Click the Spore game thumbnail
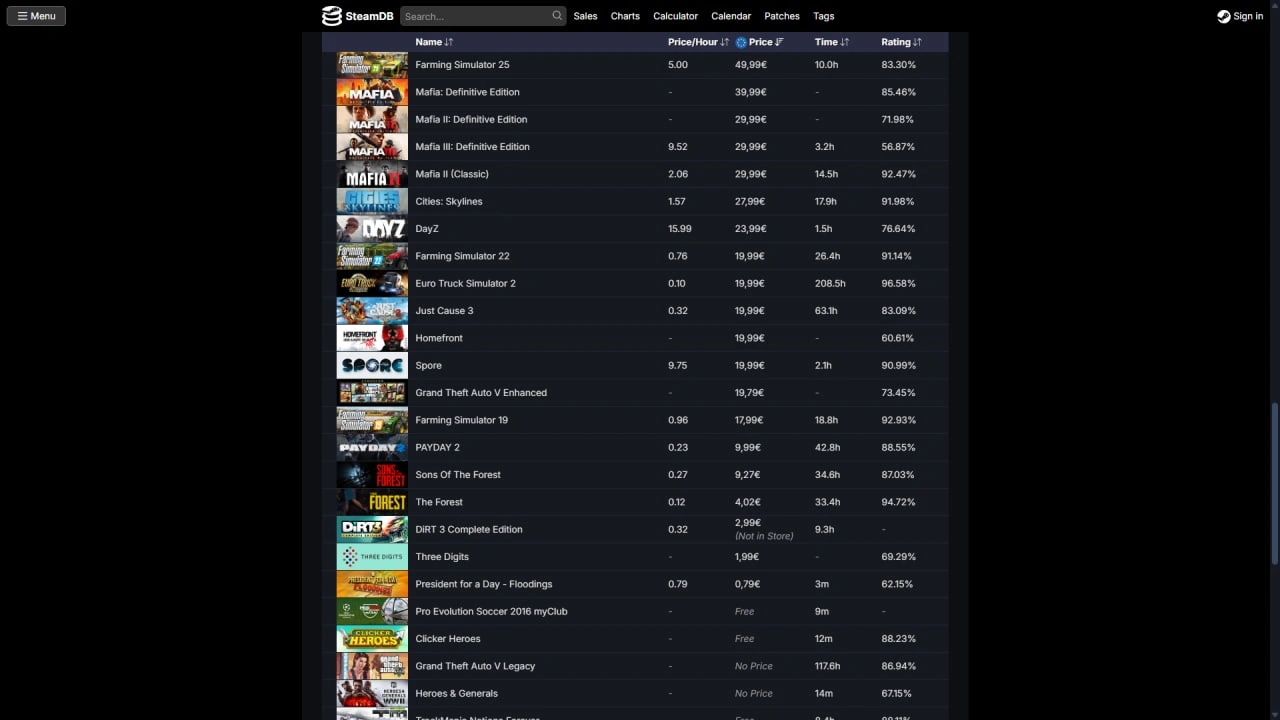Image resolution: width=1280 pixels, height=720 pixels. [x=372, y=365]
